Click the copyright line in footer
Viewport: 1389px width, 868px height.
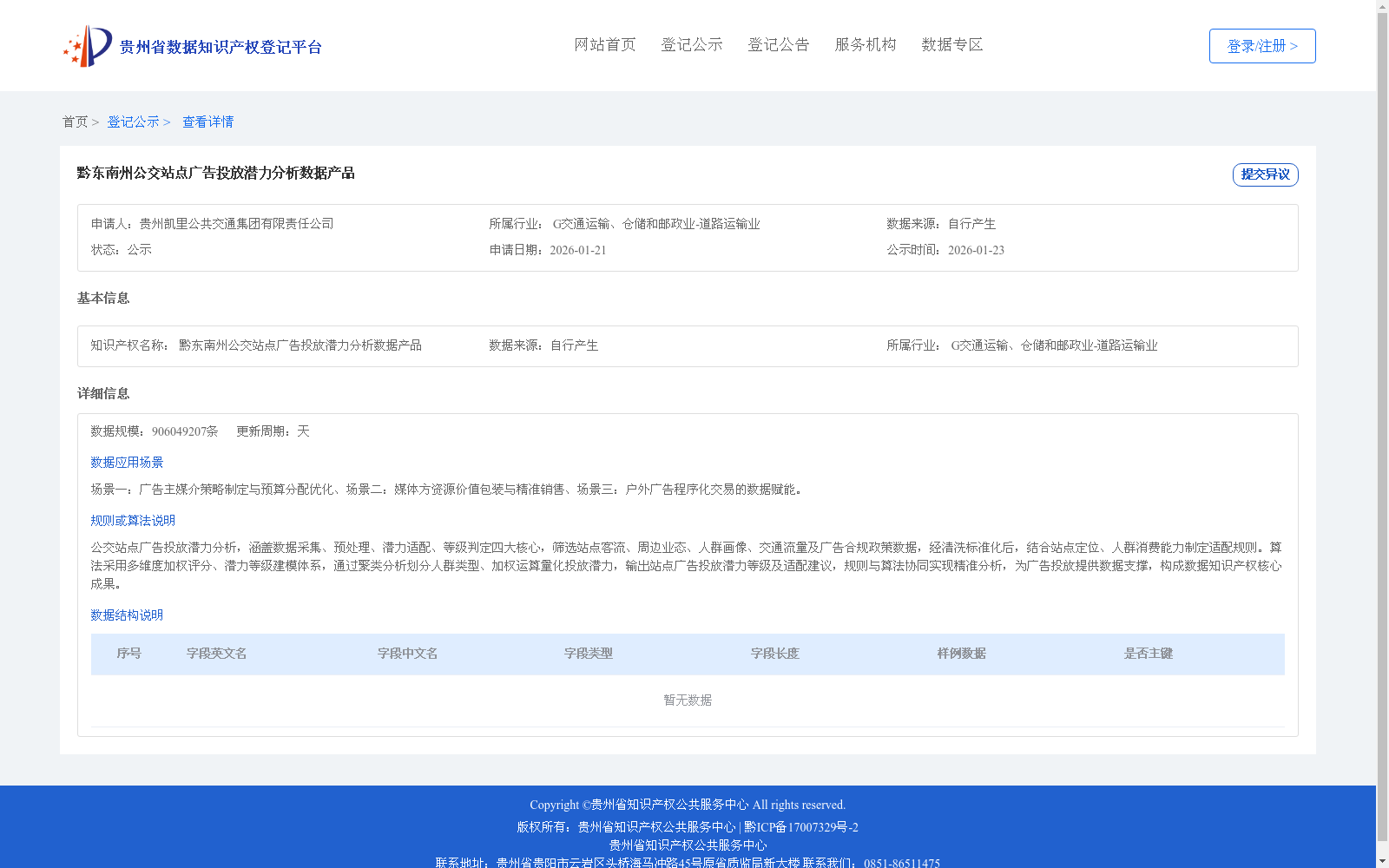[x=688, y=806]
